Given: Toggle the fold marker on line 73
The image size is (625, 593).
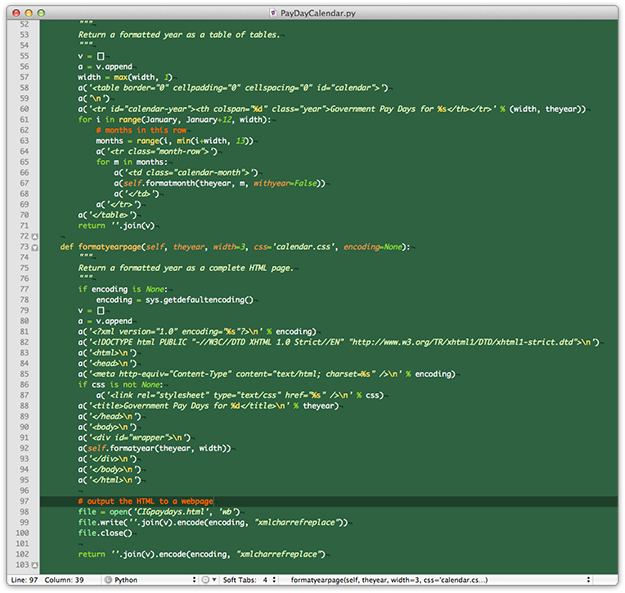Looking at the screenshot, I should (x=35, y=247).
